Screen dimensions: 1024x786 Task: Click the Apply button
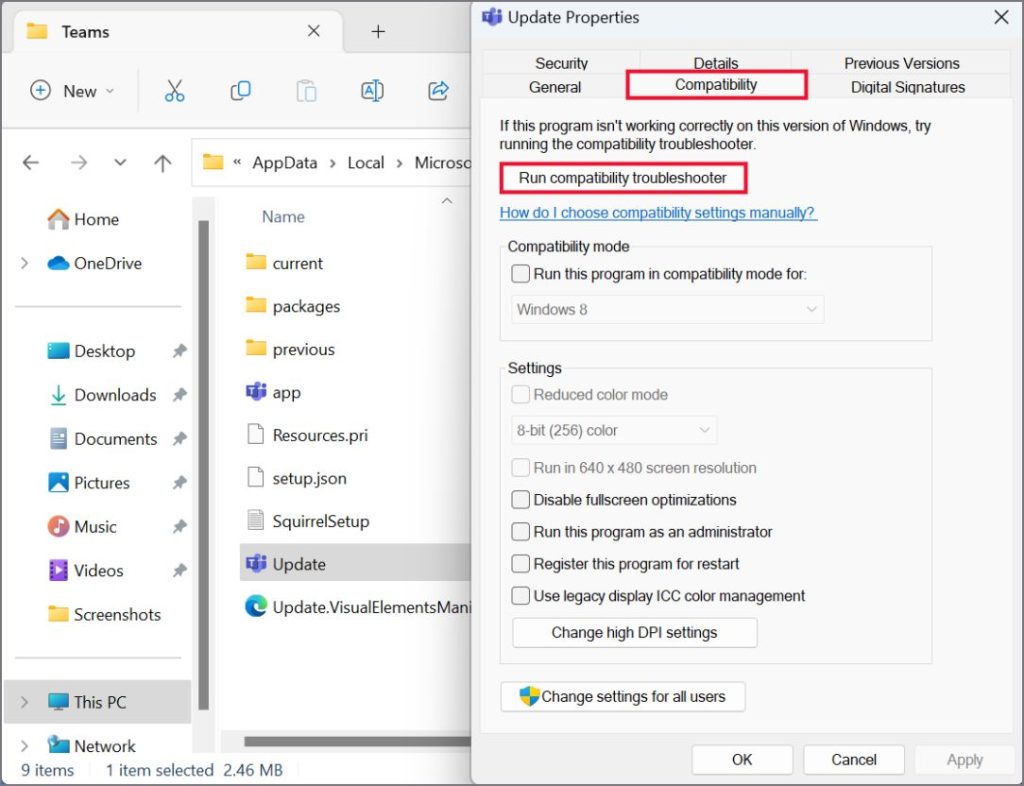pyautogui.click(x=965, y=759)
